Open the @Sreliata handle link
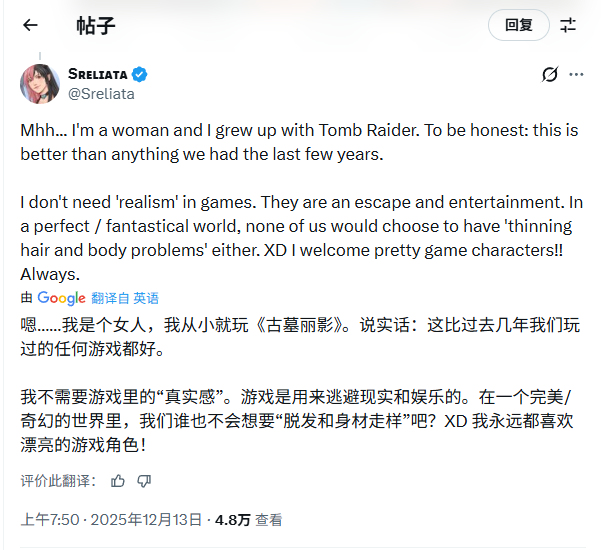Screen dimensions: 601x550 pos(101,94)
